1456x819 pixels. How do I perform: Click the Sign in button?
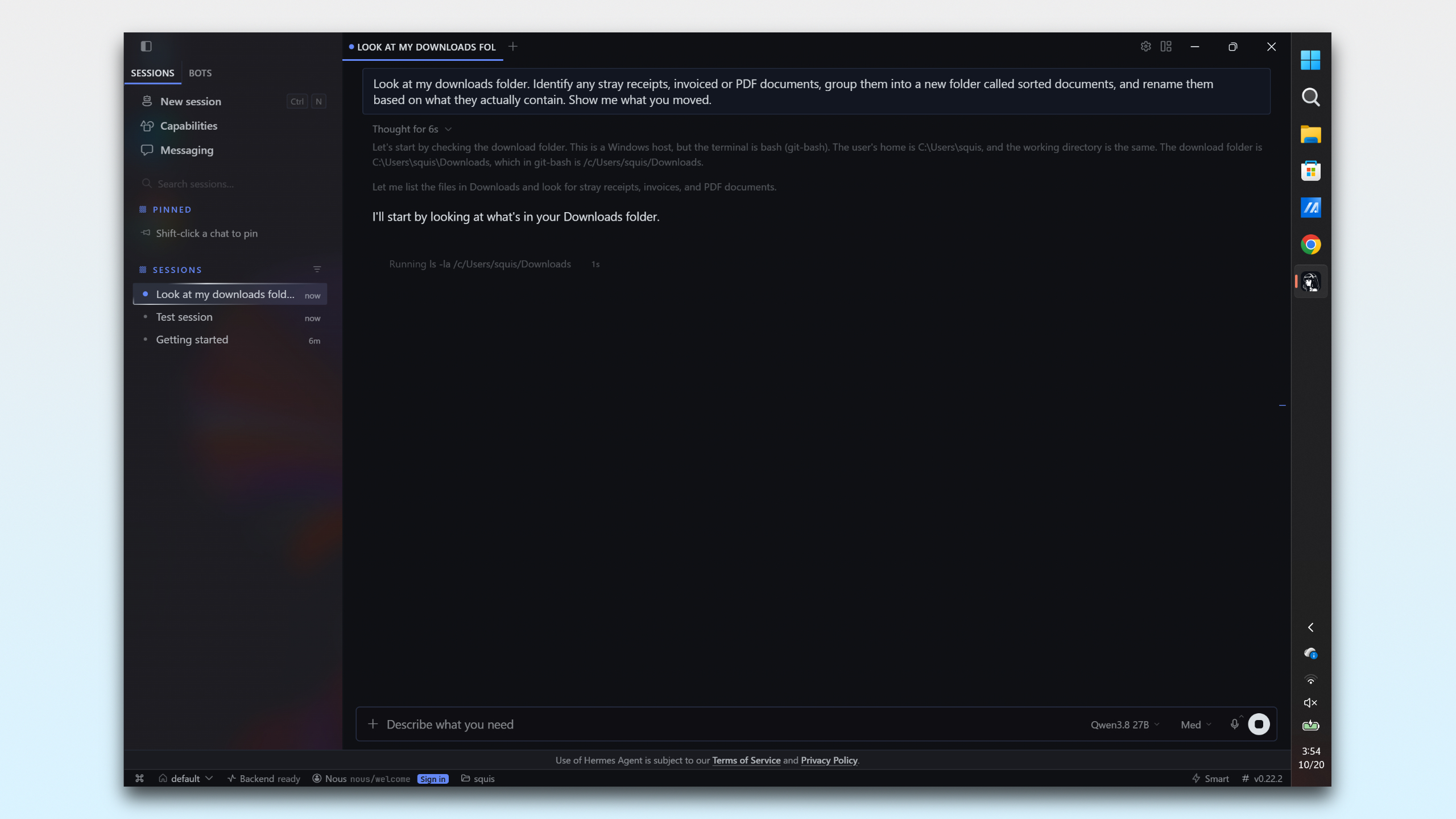pyautogui.click(x=433, y=779)
